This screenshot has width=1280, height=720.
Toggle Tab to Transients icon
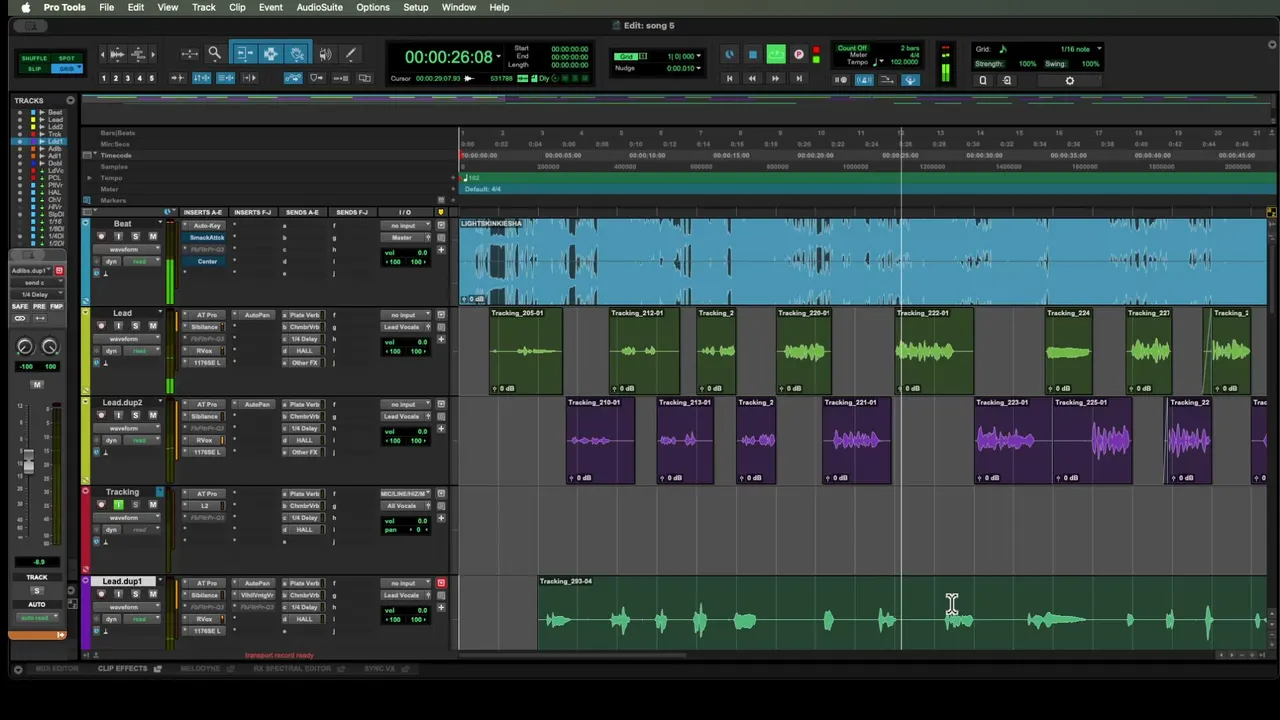click(x=178, y=78)
